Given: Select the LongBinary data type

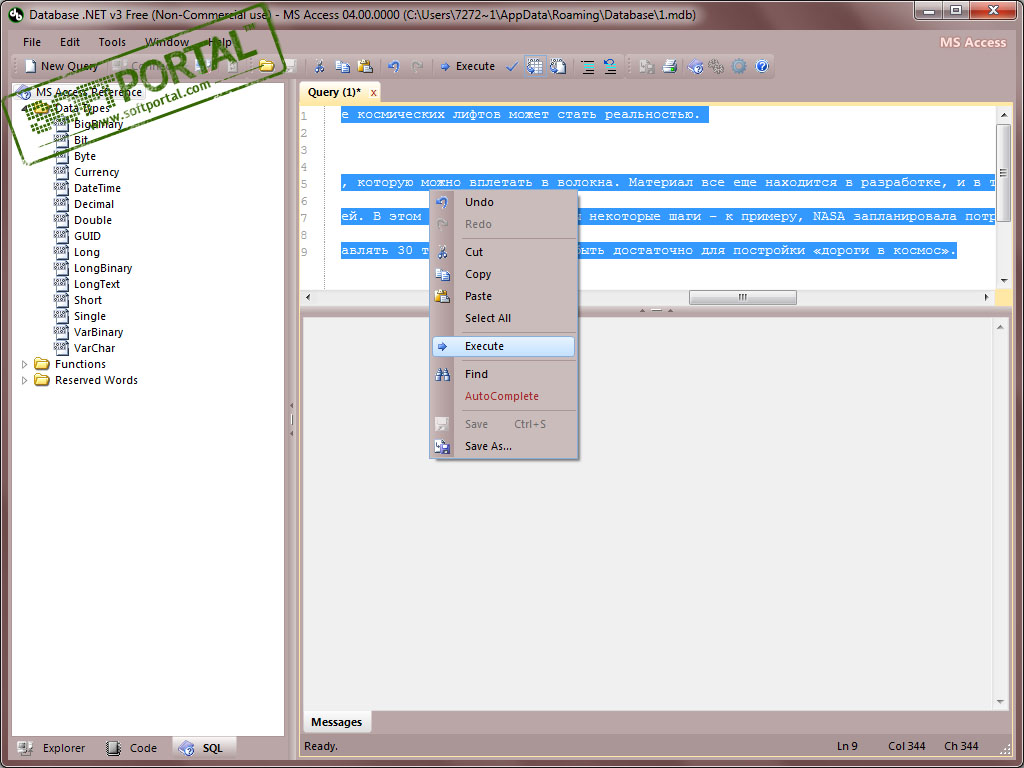Looking at the screenshot, I should pos(103,268).
